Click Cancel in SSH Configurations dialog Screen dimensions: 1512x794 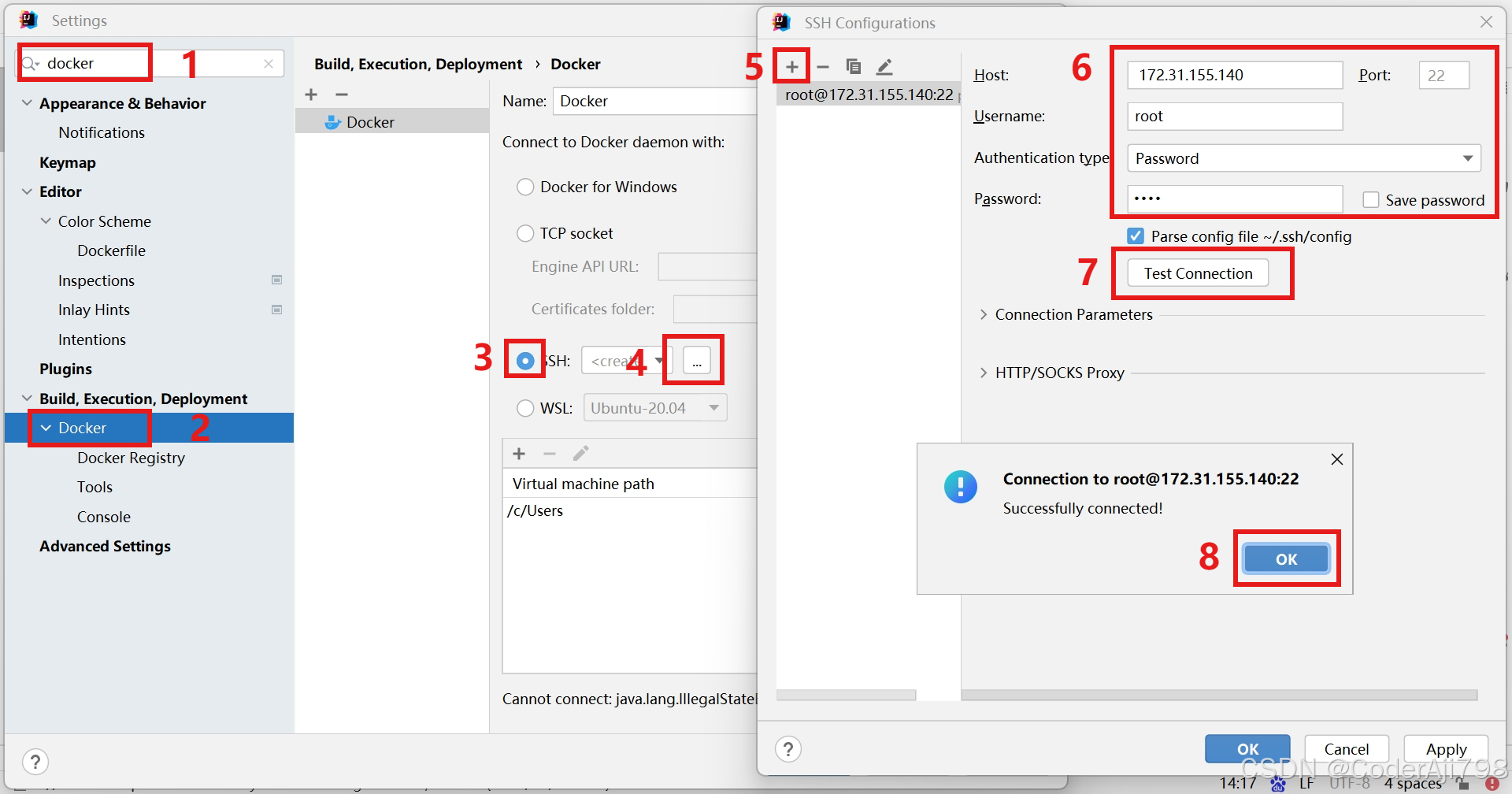tap(1347, 749)
